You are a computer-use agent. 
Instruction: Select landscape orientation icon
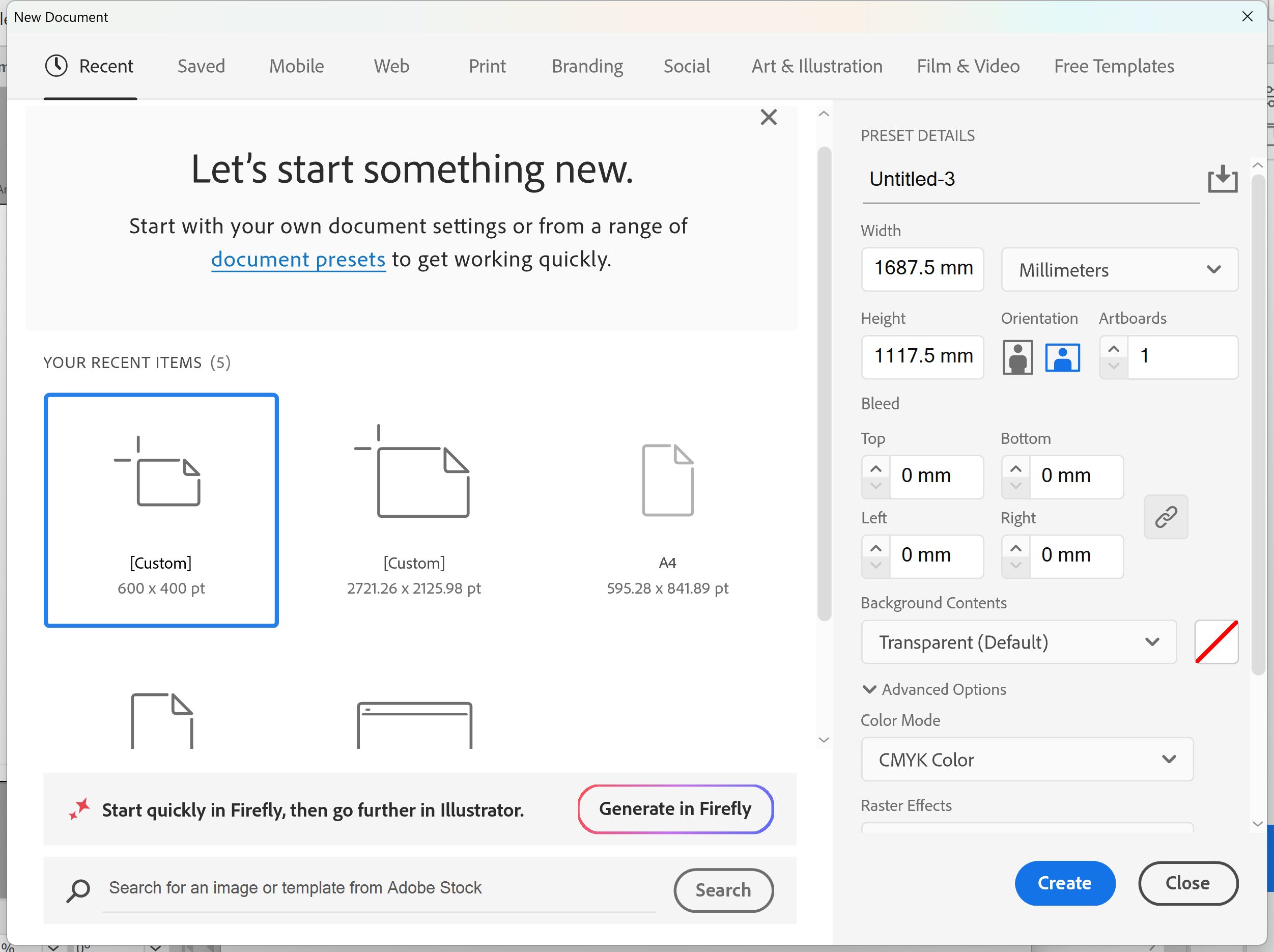coord(1062,358)
